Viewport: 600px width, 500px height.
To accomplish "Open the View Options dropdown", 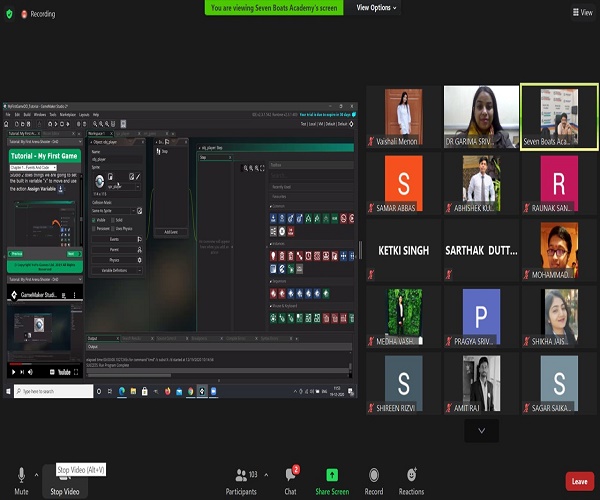I will pyautogui.click(x=376, y=8).
